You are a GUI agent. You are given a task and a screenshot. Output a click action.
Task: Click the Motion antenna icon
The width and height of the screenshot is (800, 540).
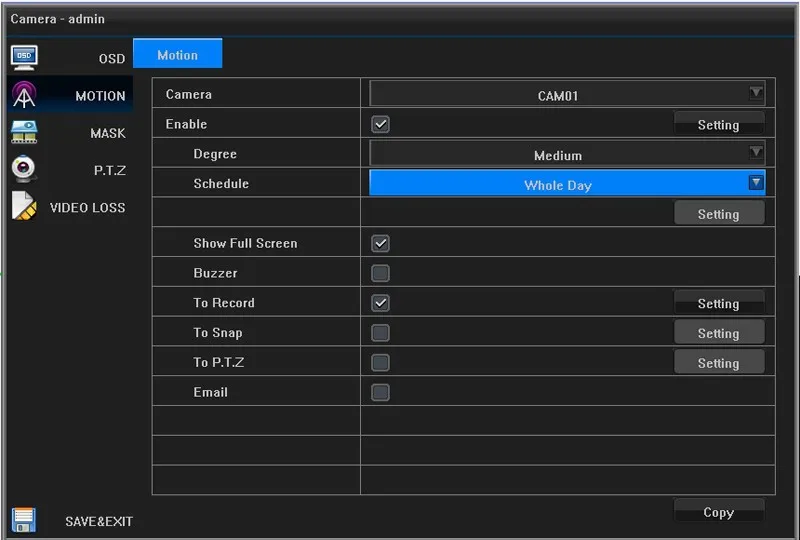pyautogui.click(x=24, y=95)
